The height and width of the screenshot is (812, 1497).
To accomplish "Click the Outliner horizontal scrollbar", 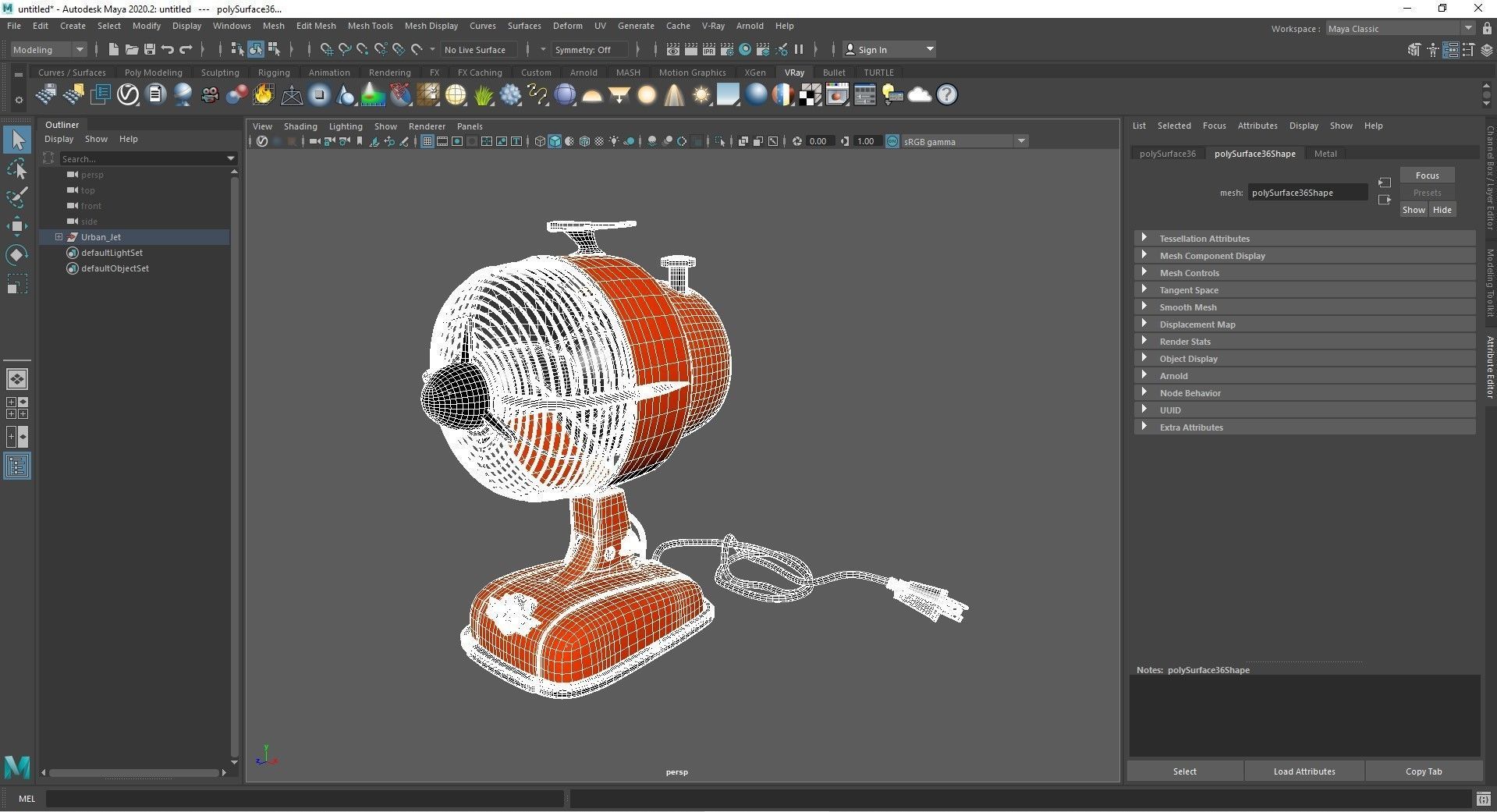I will pyautogui.click(x=133, y=773).
